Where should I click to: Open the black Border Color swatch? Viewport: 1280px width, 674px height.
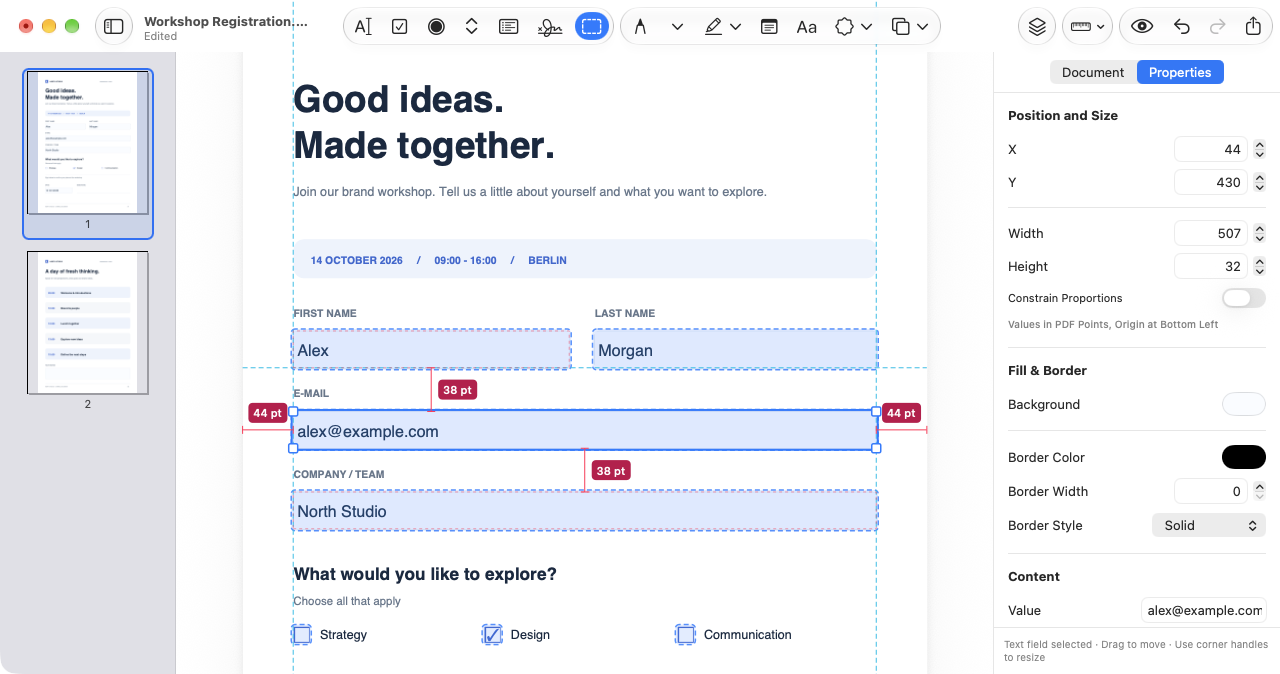point(1244,457)
